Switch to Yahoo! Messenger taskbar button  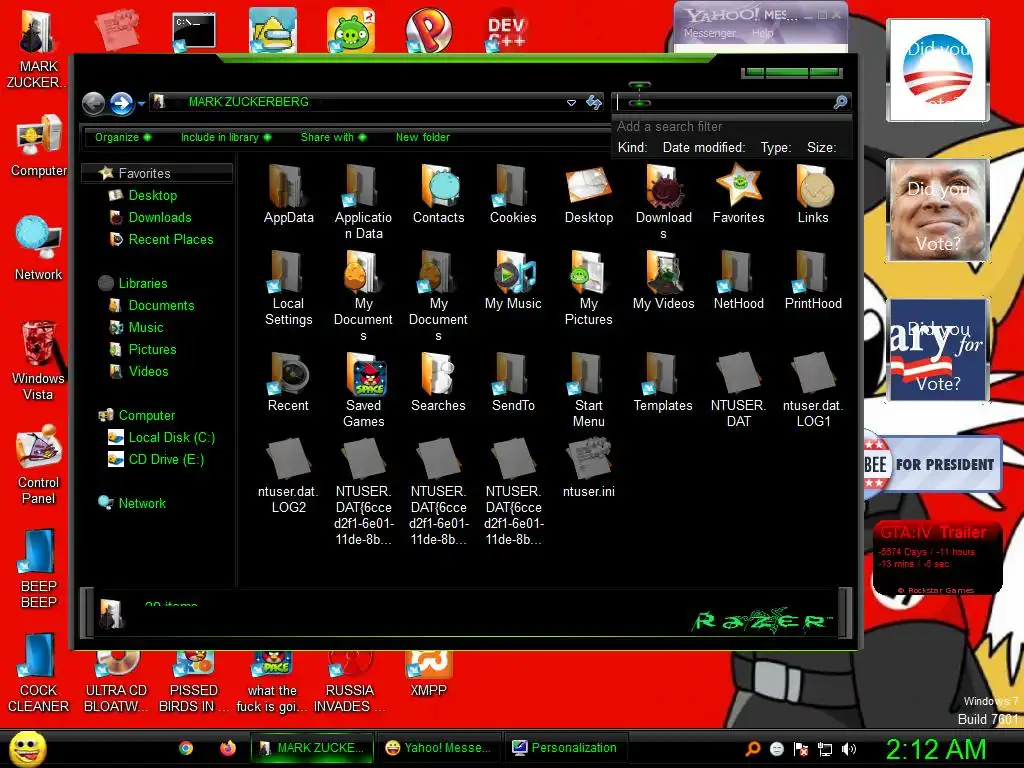438,748
